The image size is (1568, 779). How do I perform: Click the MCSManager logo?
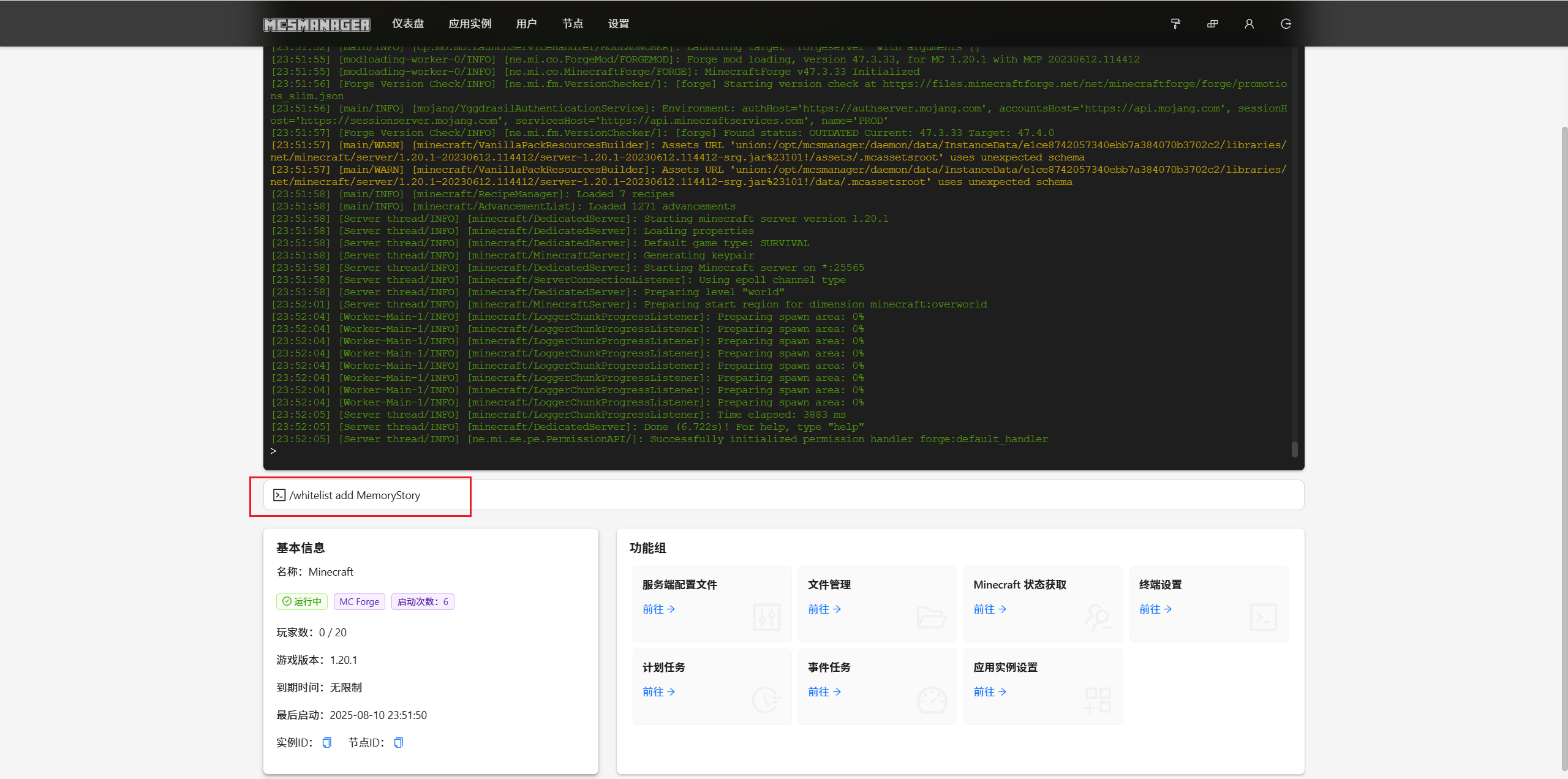pyautogui.click(x=317, y=24)
